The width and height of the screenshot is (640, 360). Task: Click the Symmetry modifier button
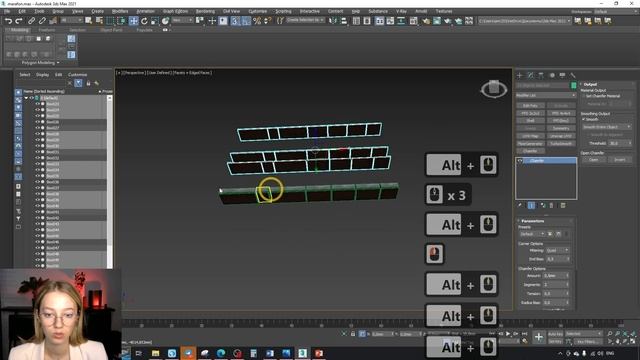click(x=561, y=128)
